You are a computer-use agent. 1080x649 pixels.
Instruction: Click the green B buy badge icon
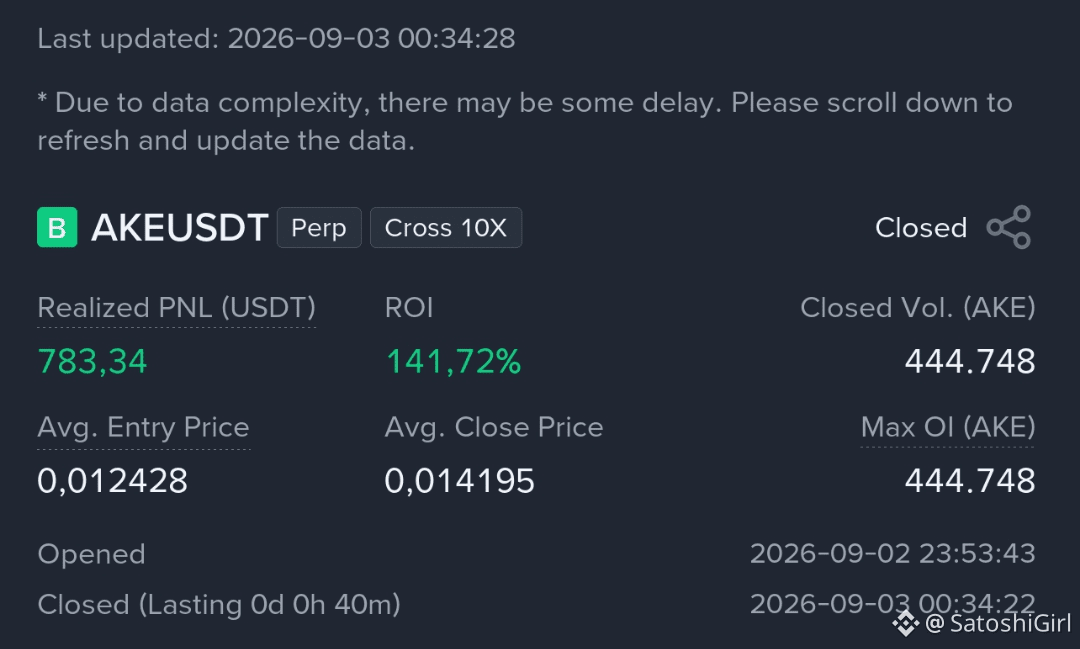[57, 227]
